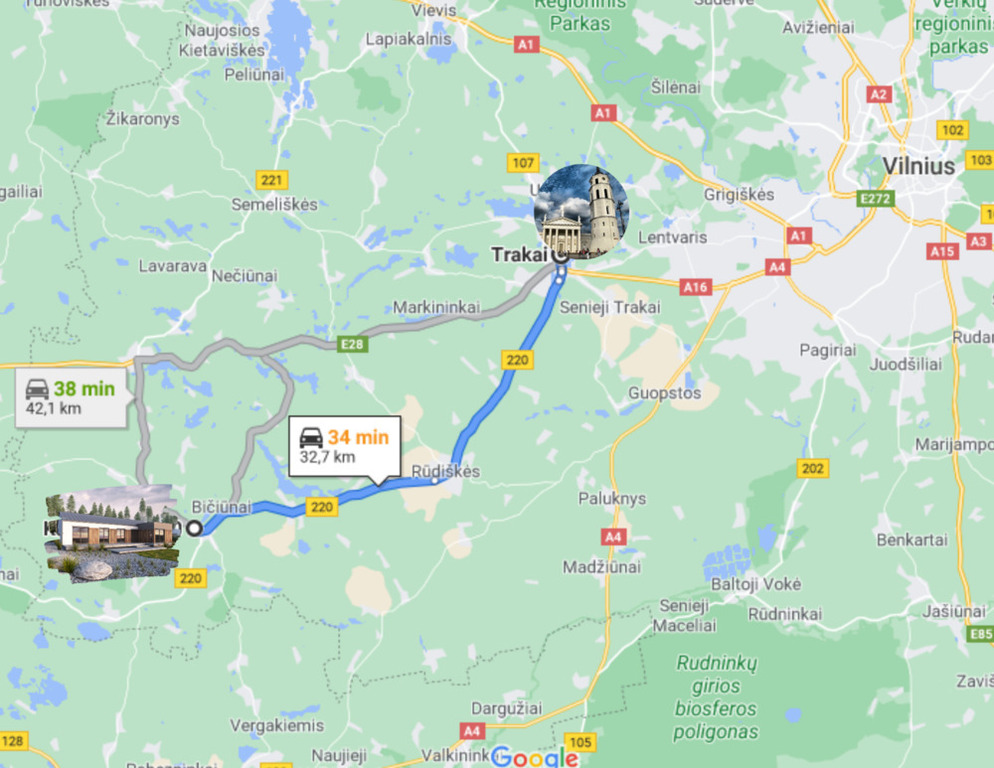This screenshot has width=994, height=768.
Task: Click the car icon in 34 min box
Action: click(x=311, y=438)
